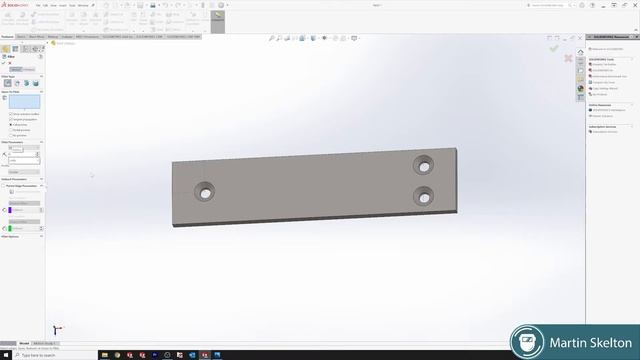Open the Performance Benchmark Test link
Screen dimensions: 640x360
point(608,76)
